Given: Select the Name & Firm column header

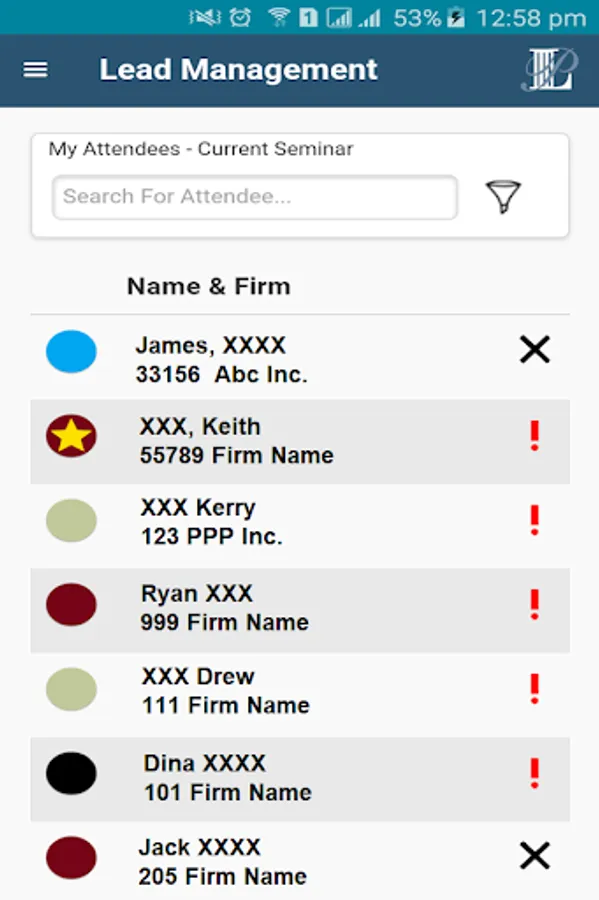Looking at the screenshot, I should coord(208,286).
